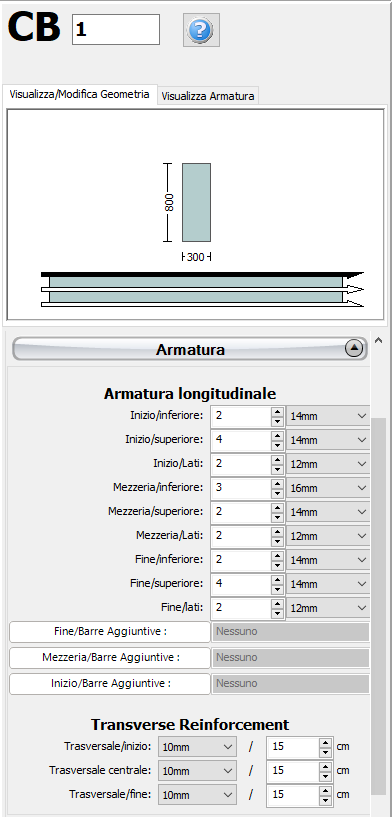Open Inizio/inferiore diameter dropdown showing 14mm
This screenshot has height=817, width=392.
328,416
